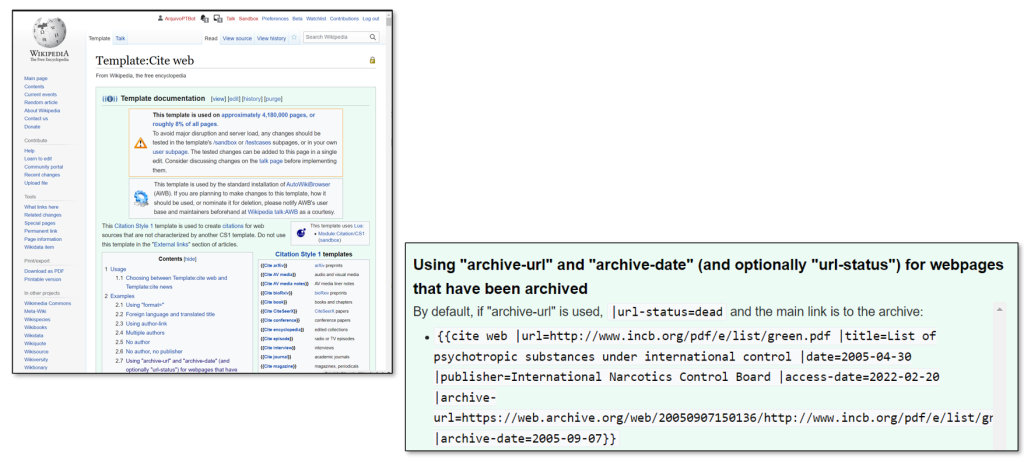Click the zoomed code example's scrollbar
1024x465 pixels.
999,376
